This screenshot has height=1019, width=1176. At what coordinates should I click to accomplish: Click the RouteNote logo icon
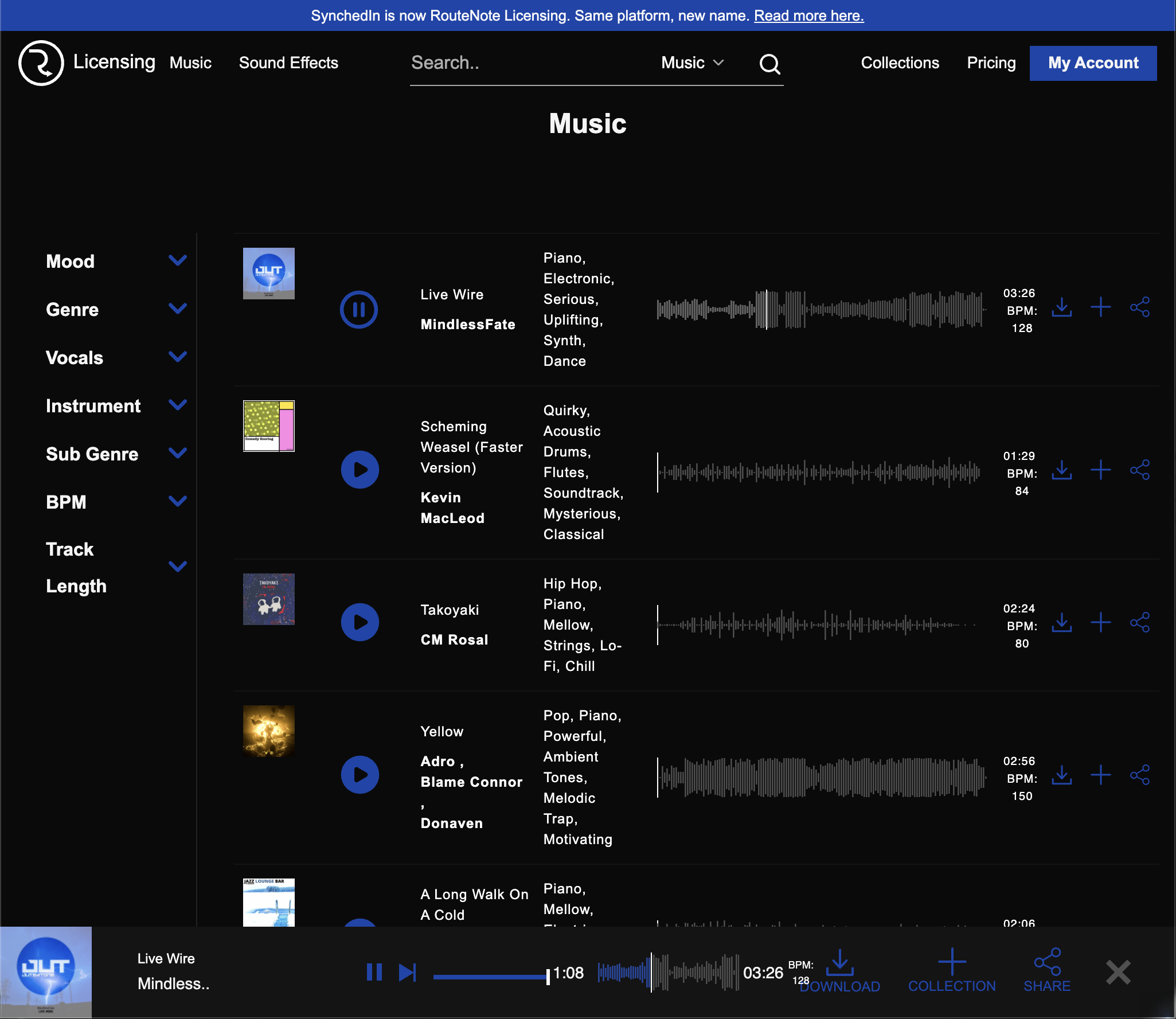[41, 63]
